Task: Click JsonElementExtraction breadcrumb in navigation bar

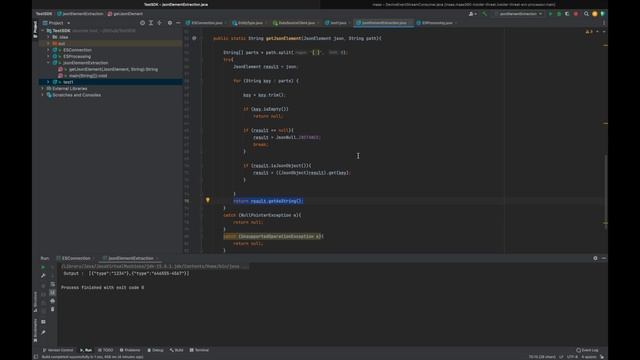Action: pyautogui.click(x=80, y=14)
